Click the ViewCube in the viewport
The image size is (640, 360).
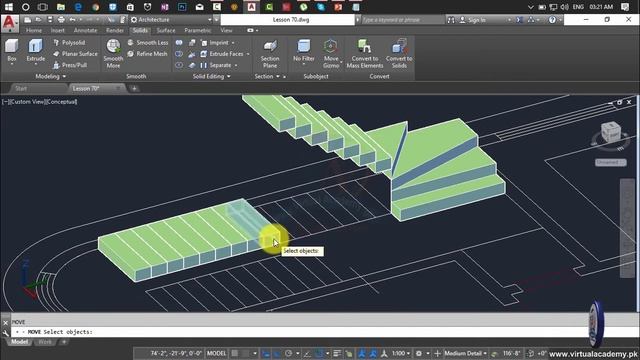[611, 133]
